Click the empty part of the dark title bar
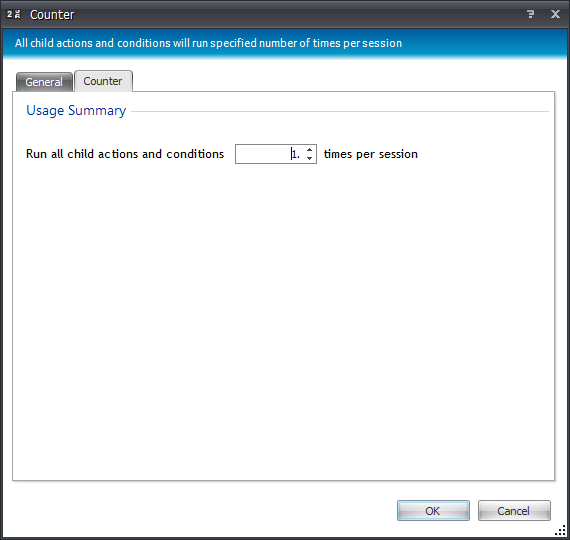Image resolution: width=570 pixels, height=540 pixels. click(x=298, y=15)
